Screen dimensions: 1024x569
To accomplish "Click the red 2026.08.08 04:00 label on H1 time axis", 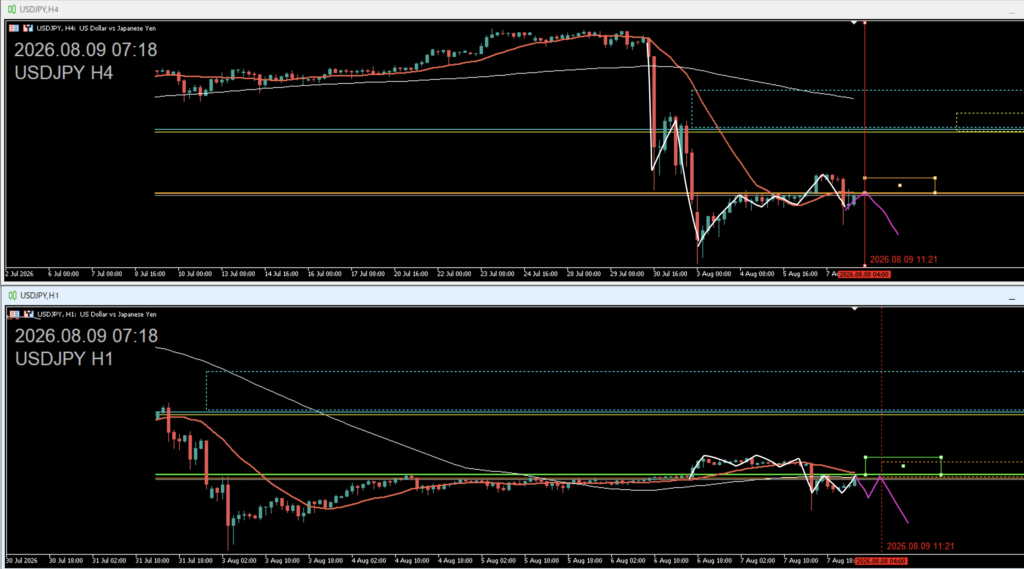I will (x=881, y=561).
